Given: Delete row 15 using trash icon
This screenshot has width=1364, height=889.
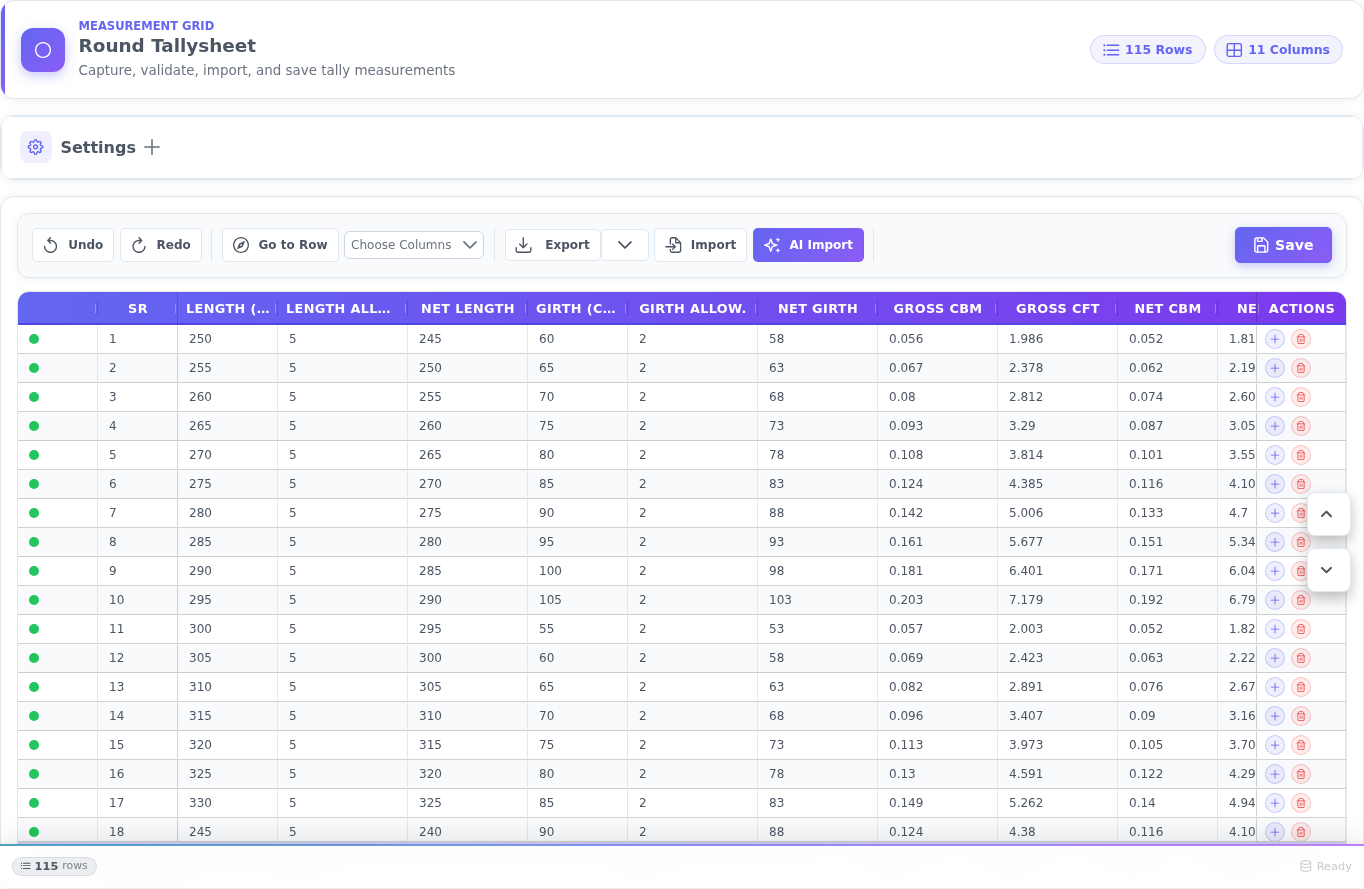Looking at the screenshot, I should pyautogui.click(x=1301, y=745).
